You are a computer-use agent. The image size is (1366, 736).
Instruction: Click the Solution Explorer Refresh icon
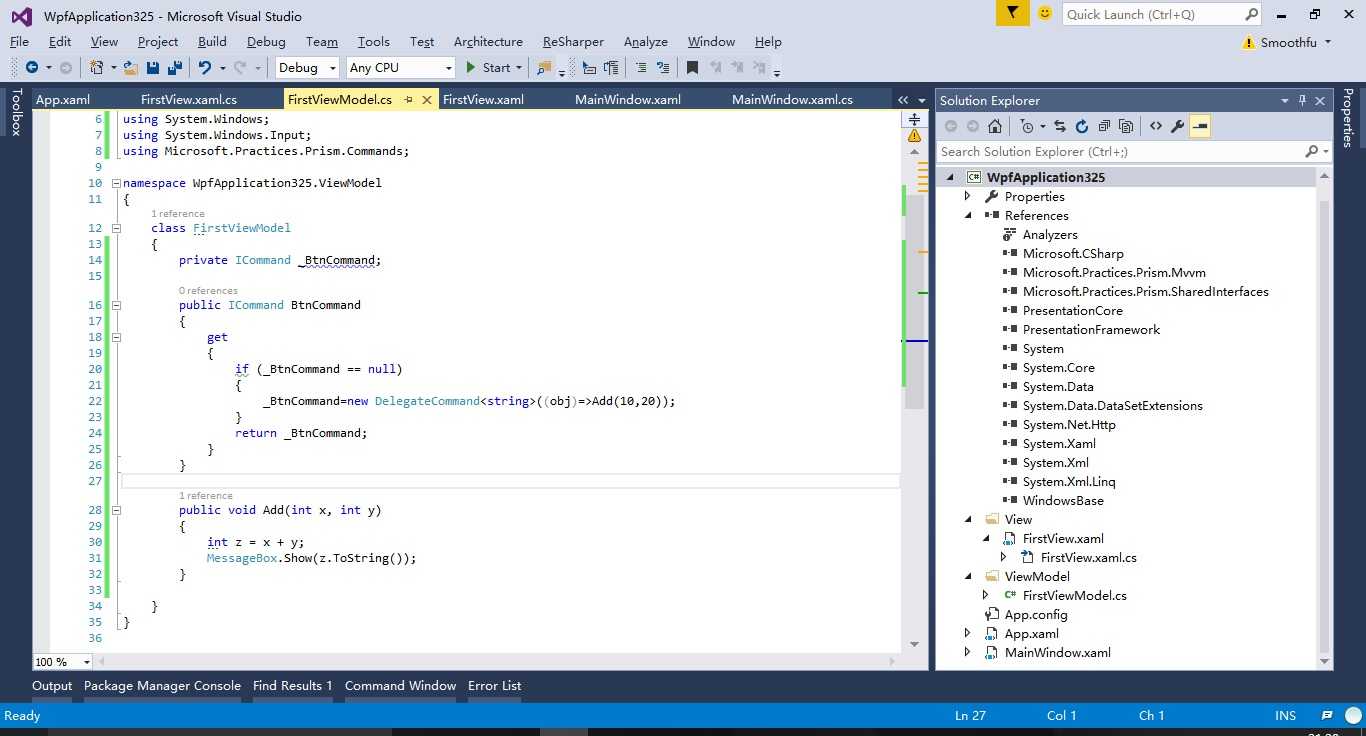click(x=1082, y=126)
